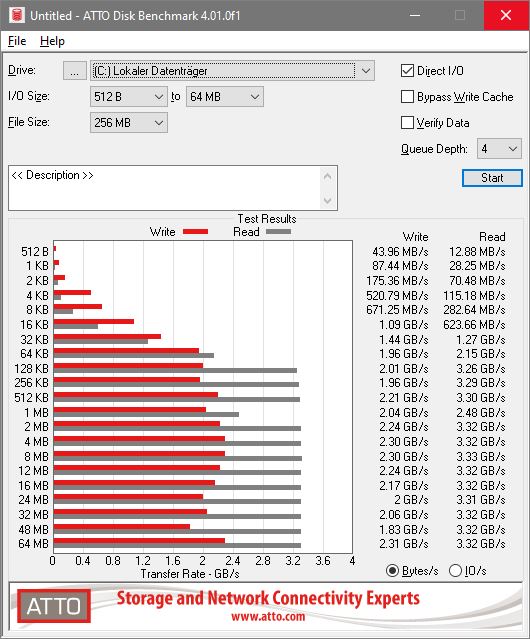Open the File menu
The width and height of the screenshot is (530, 639).
tap(17, 41)
